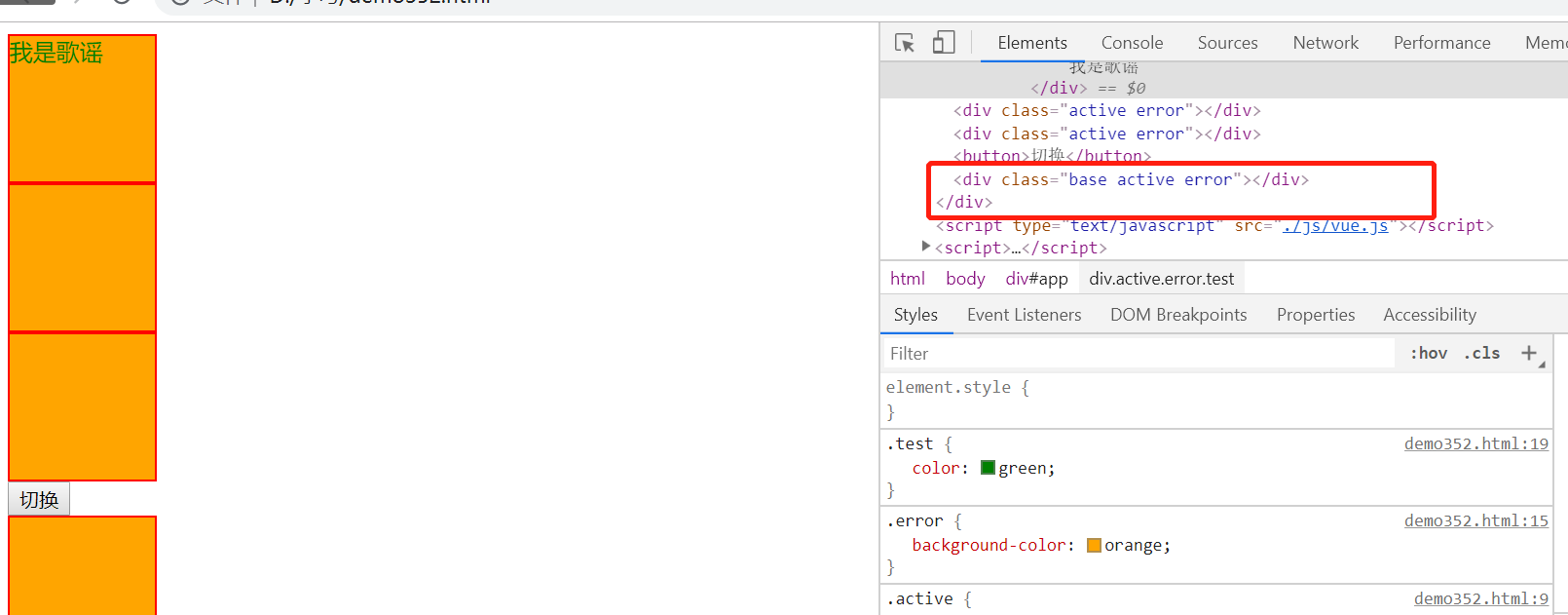
Task: Toggle the :hov element state panel
Action: point(1429,353)
